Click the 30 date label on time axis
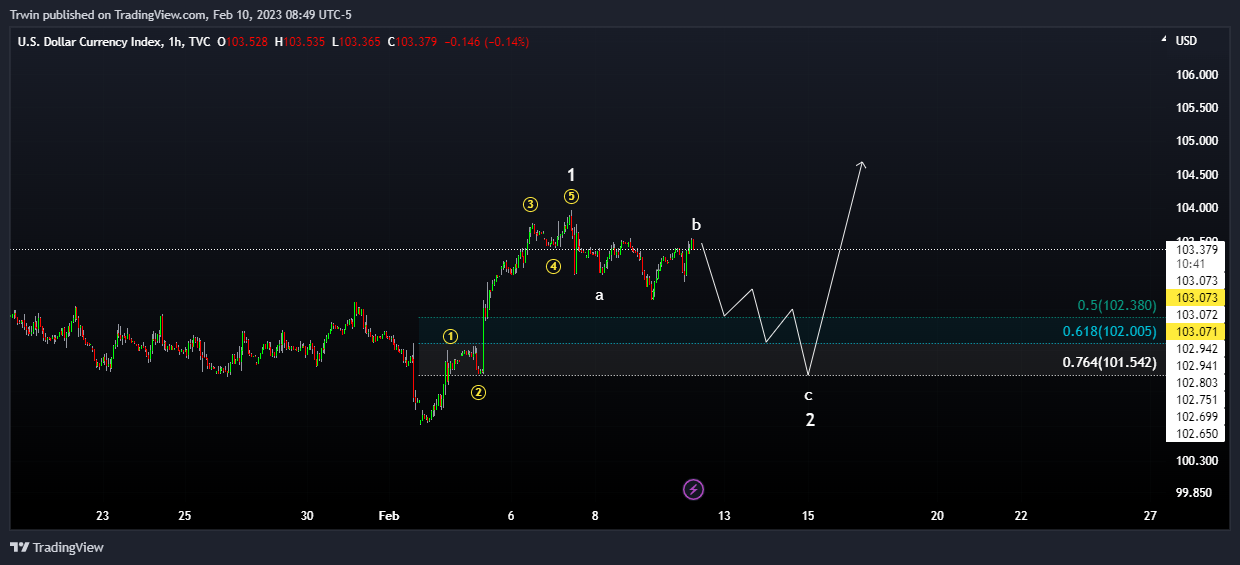1240x565 pixels. tap(307, 516)
